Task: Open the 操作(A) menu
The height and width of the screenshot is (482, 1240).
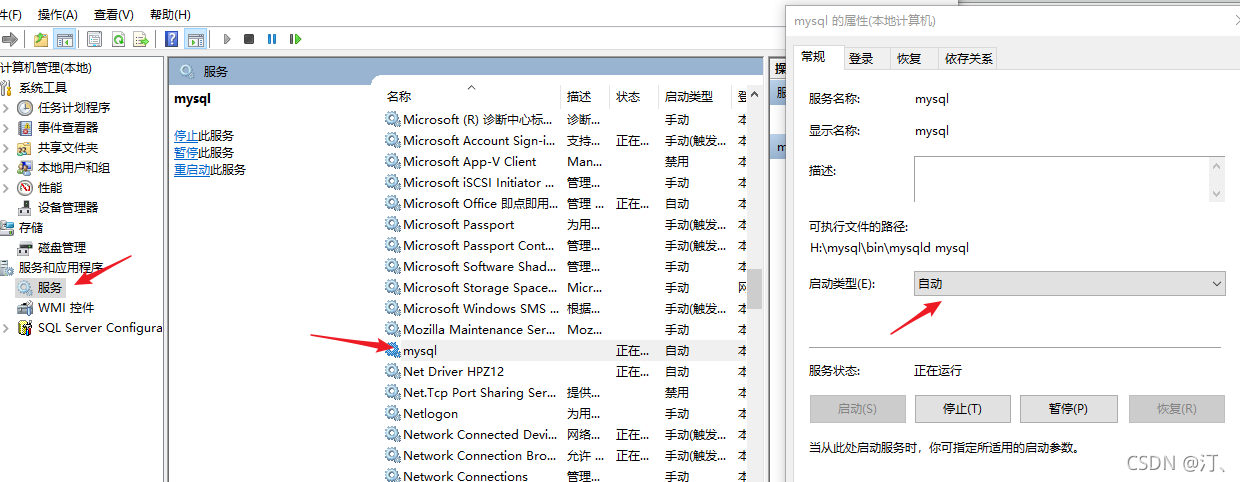Action: point(58,14)
